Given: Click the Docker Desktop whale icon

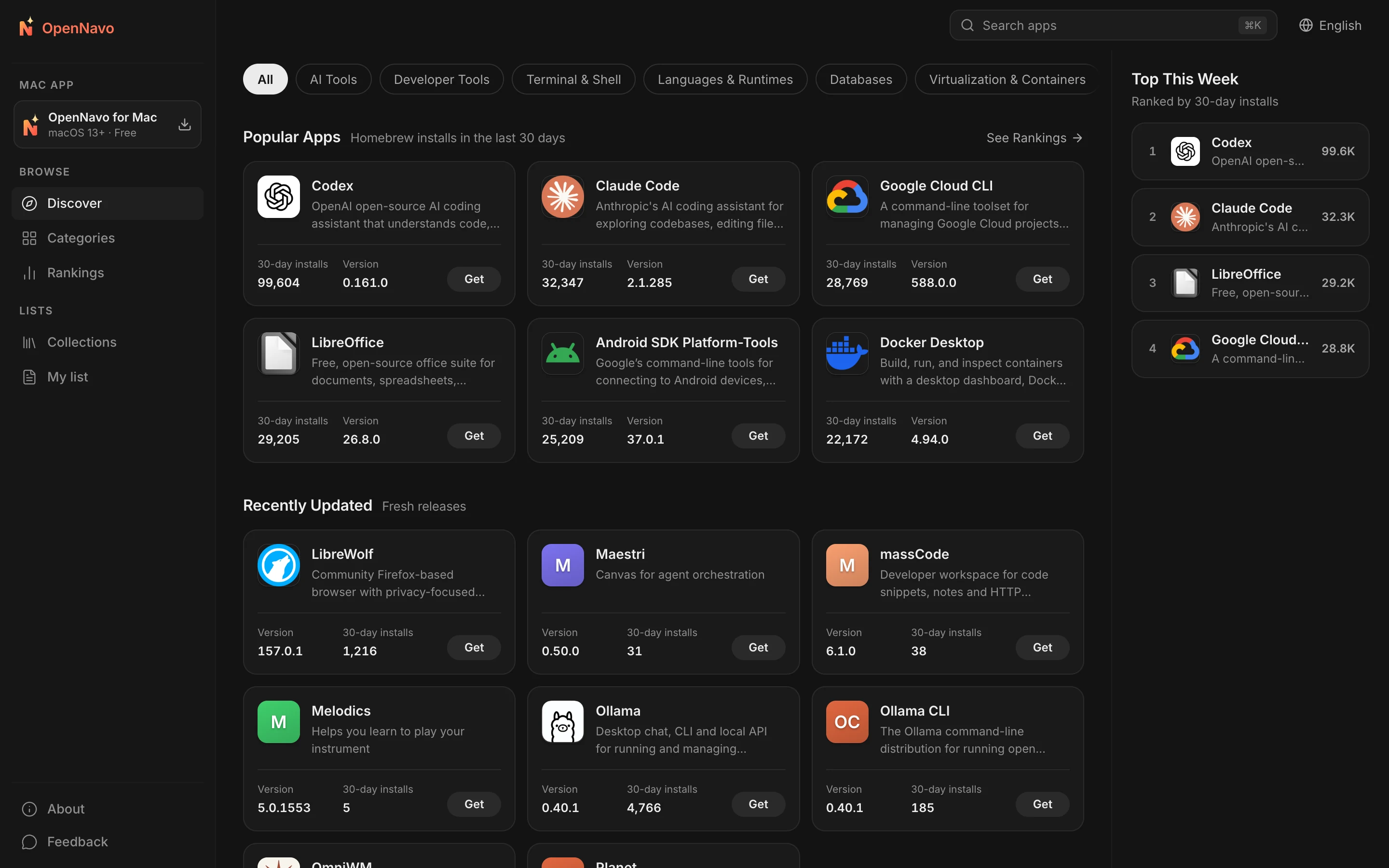Looking at the screenshot, I should (x=846, y=353).
